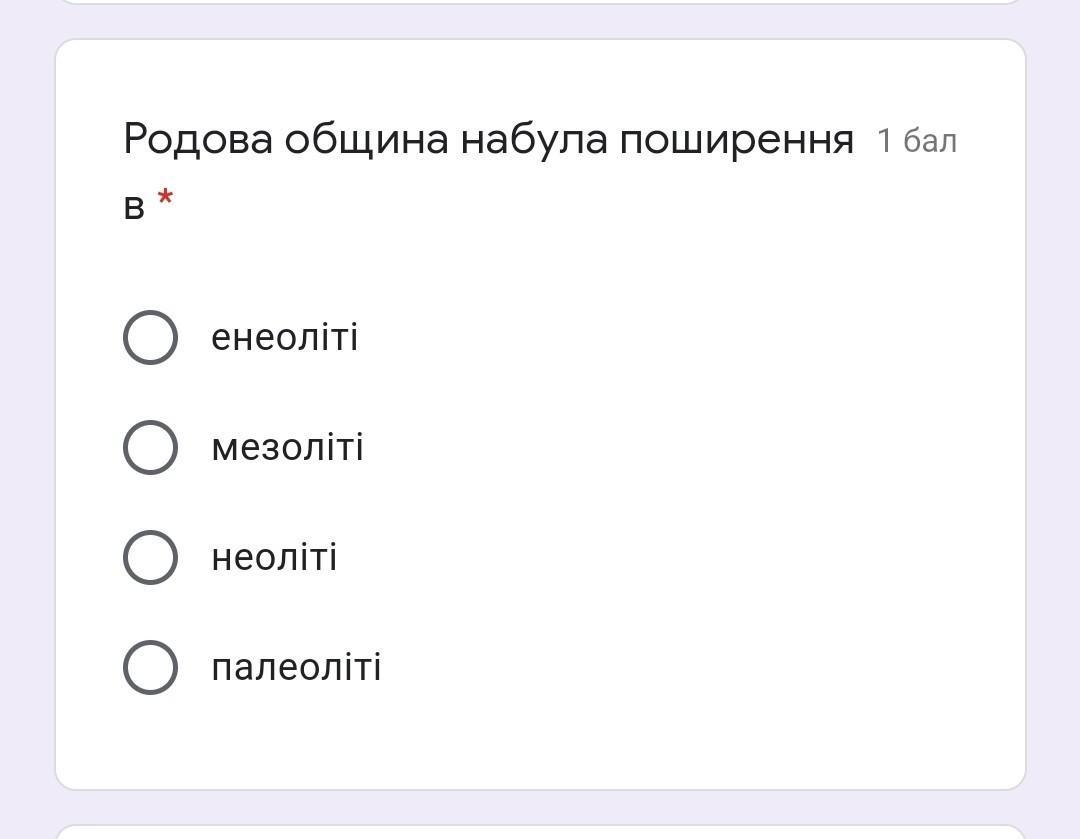
Task: Select the енеоліті radio button
Action: pos(150,337)
